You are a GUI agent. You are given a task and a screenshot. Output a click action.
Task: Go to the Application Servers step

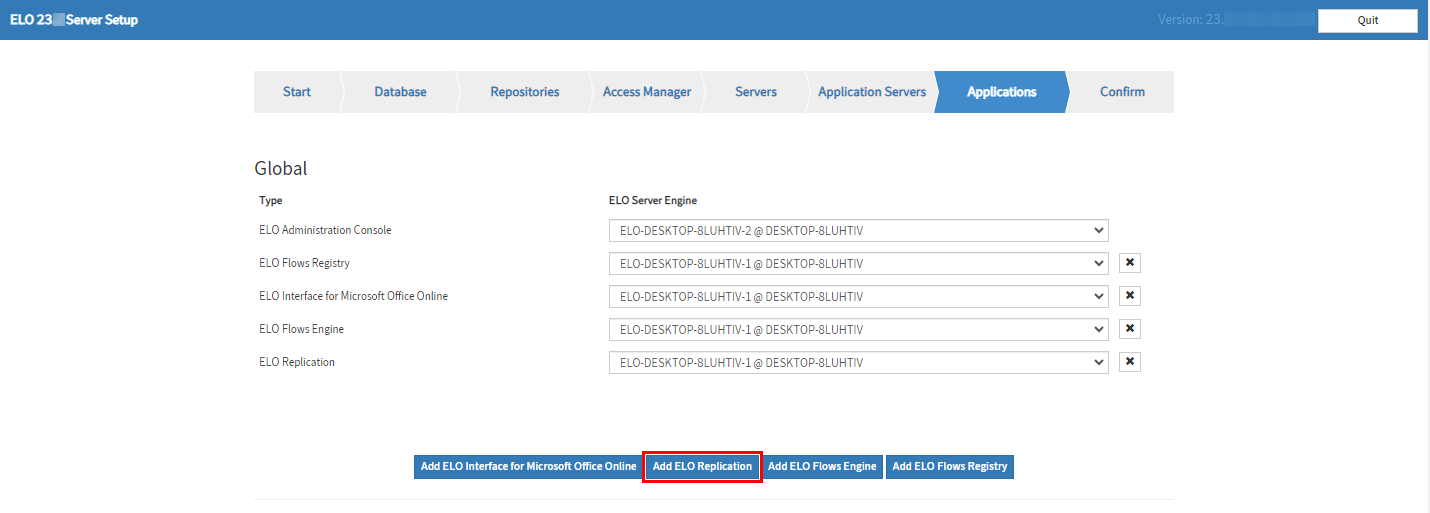pyautogui.click(x=872, y=92)
